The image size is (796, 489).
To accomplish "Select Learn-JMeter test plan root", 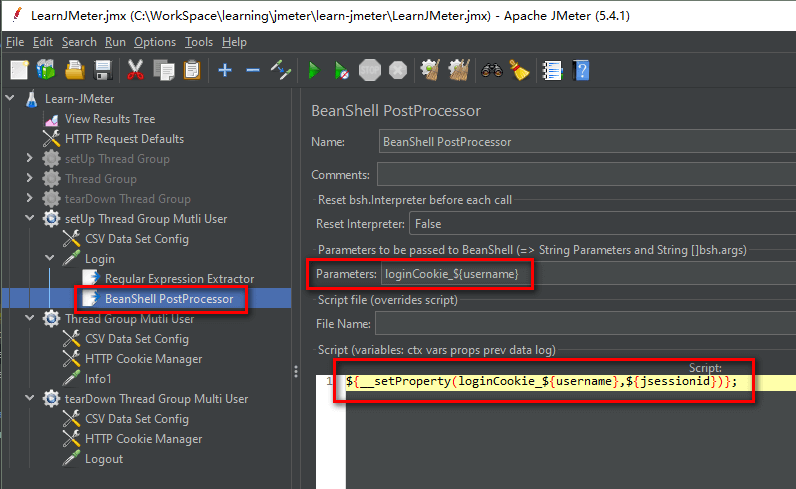I will 79,99.
